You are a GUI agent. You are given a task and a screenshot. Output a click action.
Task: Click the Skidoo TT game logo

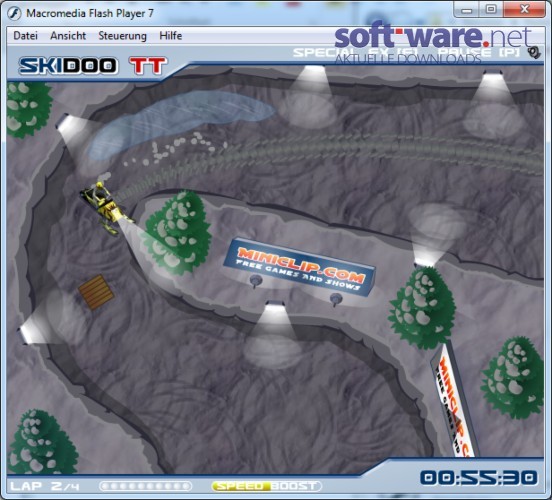click(93, 66)
